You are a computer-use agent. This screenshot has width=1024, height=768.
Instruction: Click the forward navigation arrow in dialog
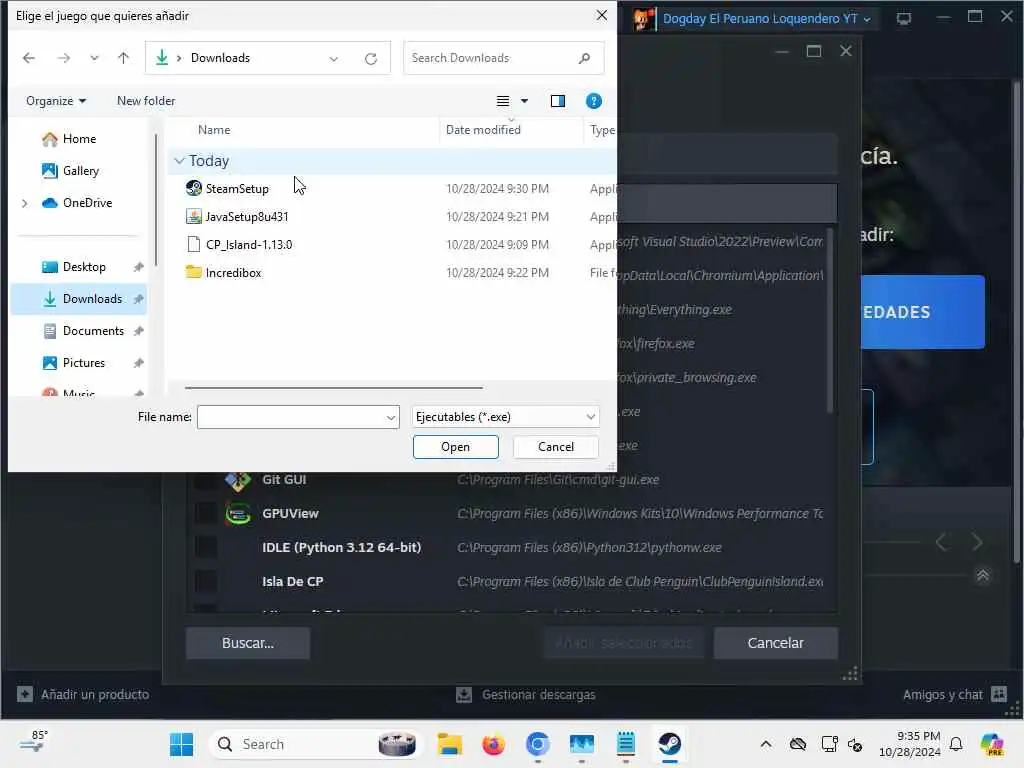coord(63,58)
